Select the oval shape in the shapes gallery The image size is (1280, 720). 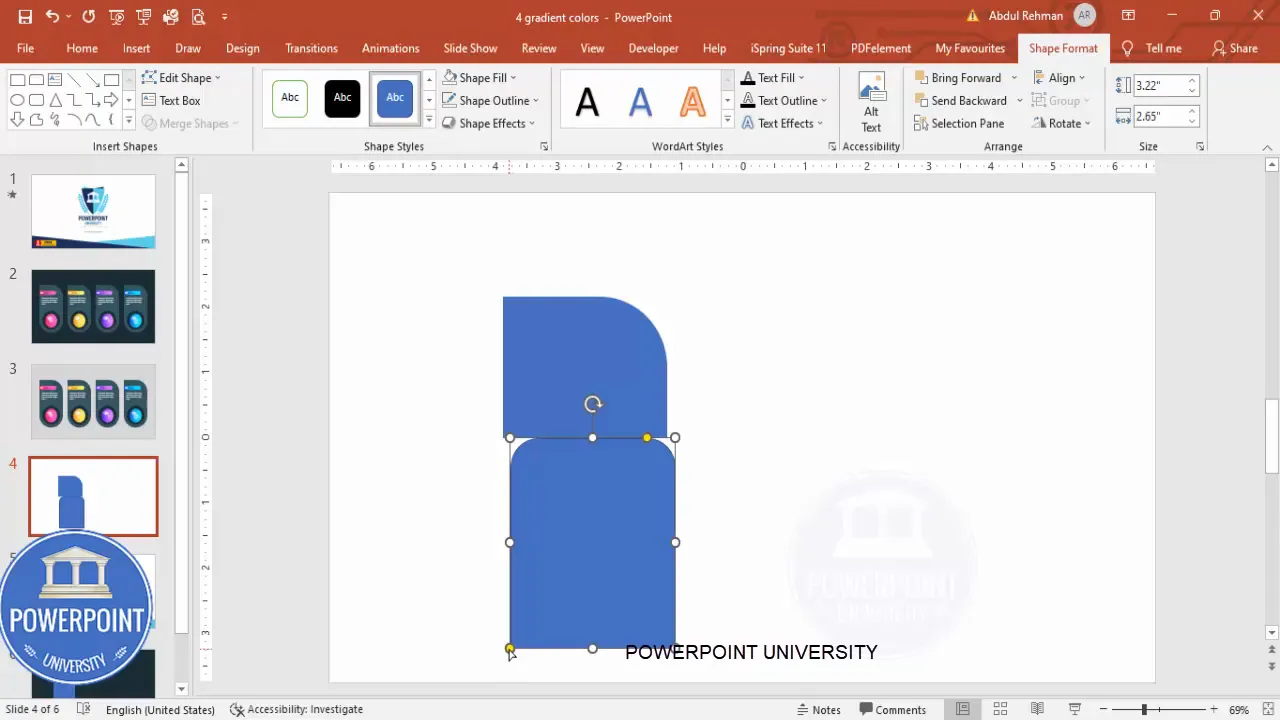(17, 100)
